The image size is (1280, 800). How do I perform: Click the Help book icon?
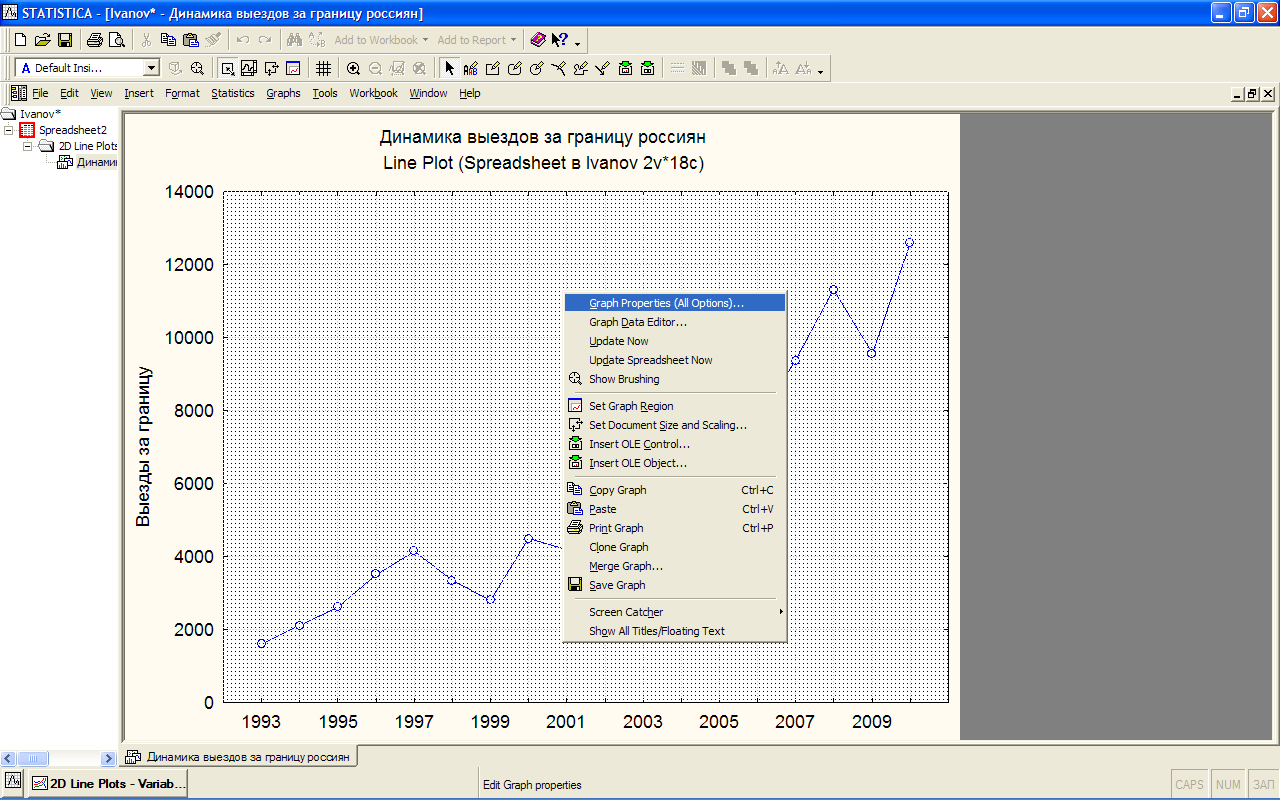[x=538, y=40]
